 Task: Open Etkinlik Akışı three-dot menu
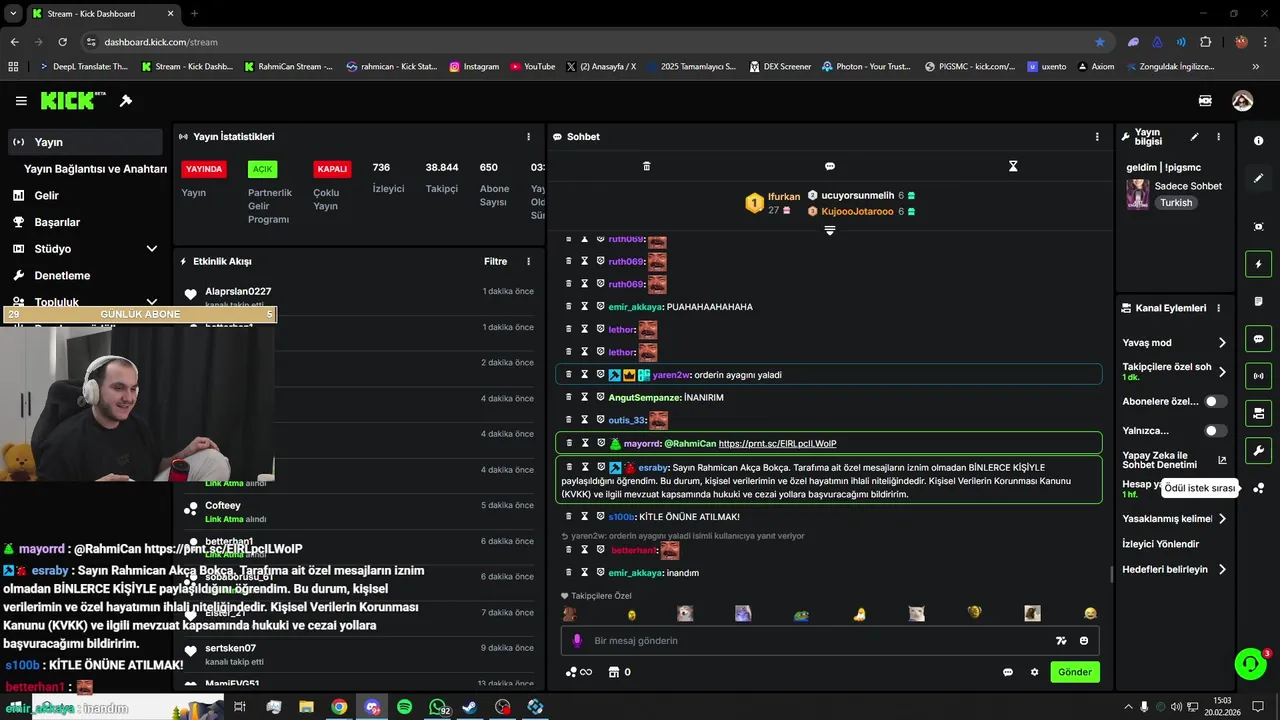[528, 261]
